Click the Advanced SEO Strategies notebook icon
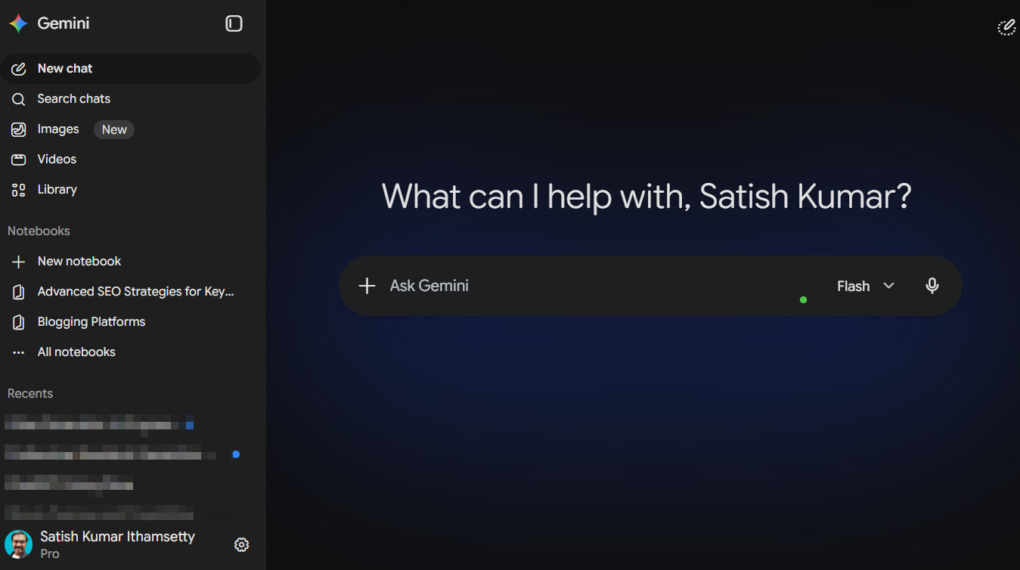The height and width of the screenshot is (570, 1020). coord(18,292)
